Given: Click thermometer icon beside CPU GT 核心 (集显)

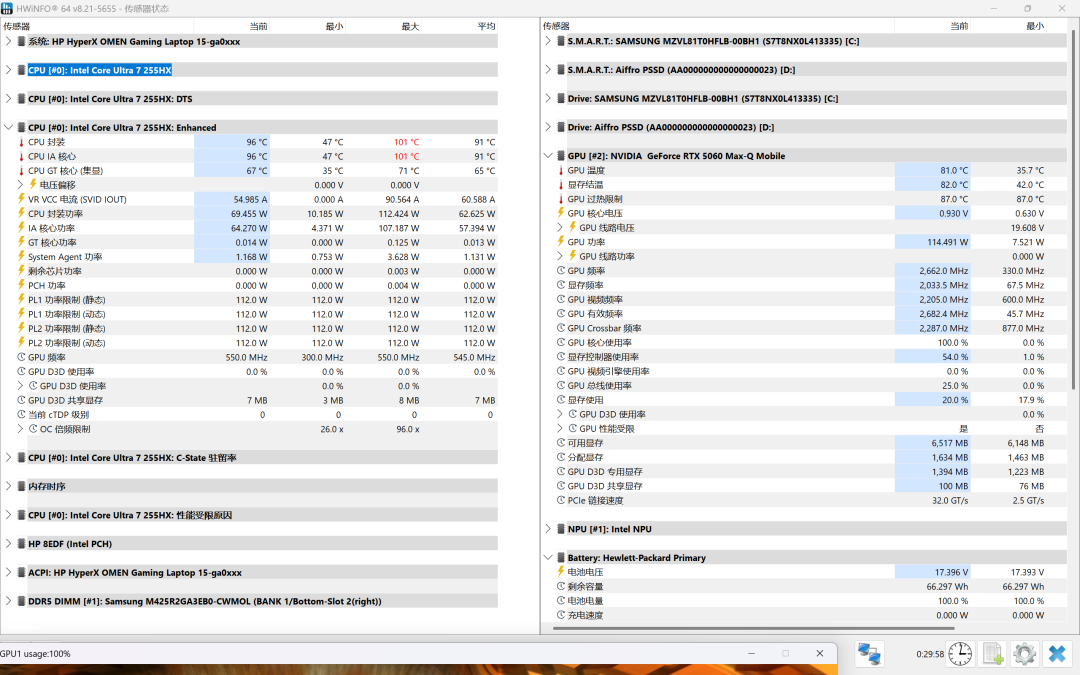Looking at the screenshot, I should tap(21, 171).
